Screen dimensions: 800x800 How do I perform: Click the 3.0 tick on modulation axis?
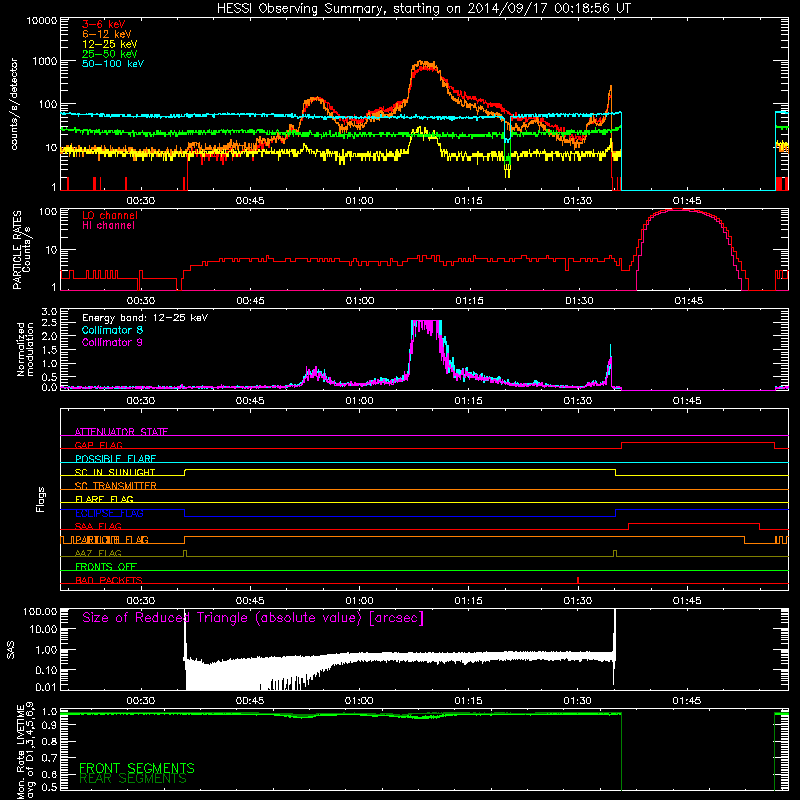click(x=49, y=311)
